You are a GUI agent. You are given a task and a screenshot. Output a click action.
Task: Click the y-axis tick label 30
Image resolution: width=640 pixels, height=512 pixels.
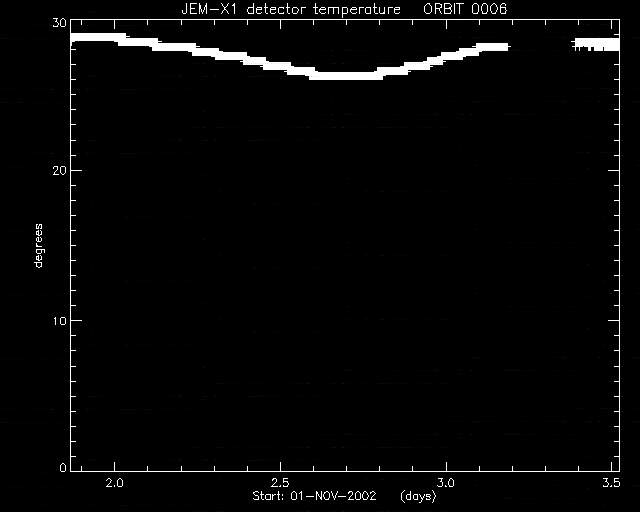pos(59,23)
